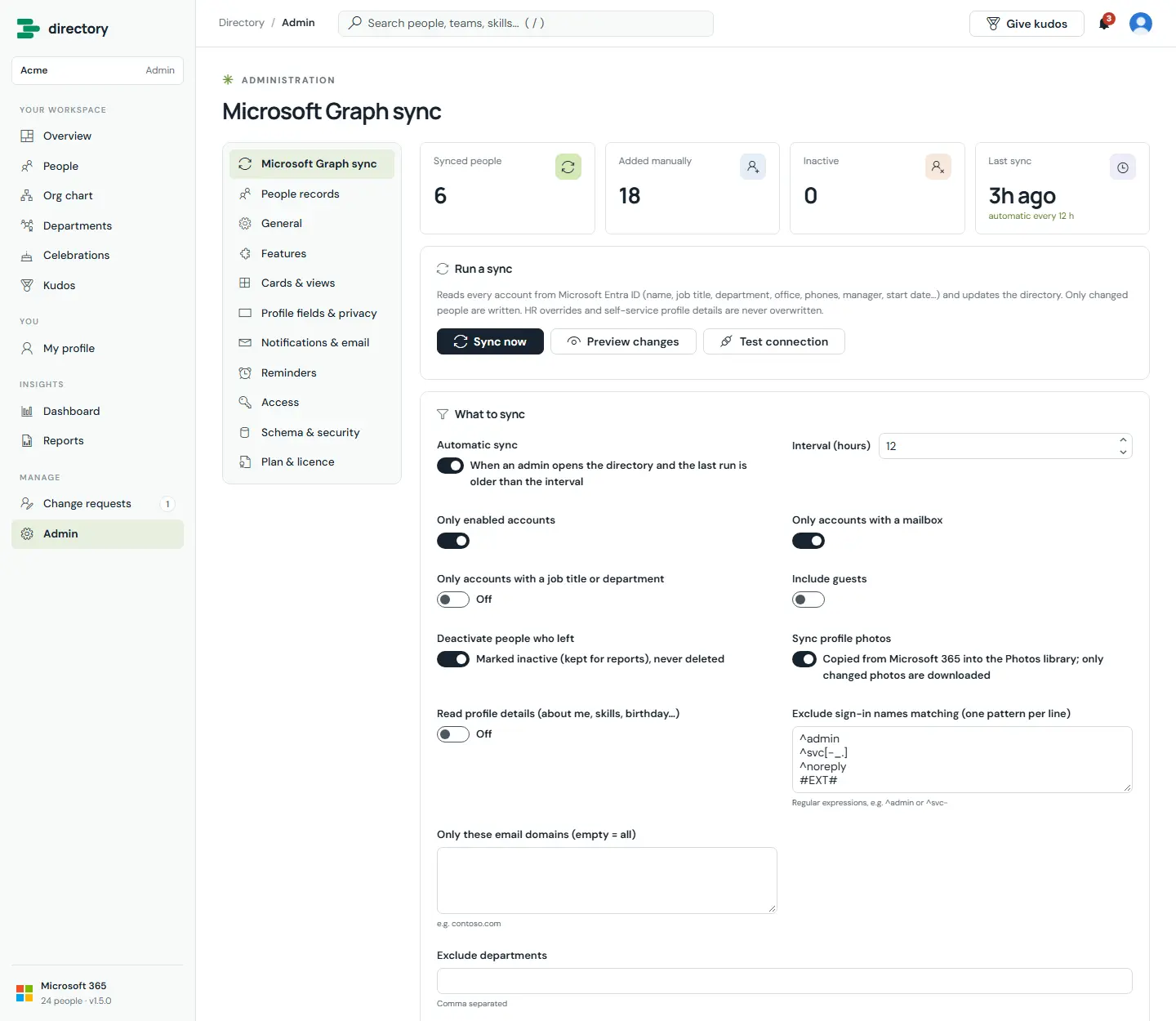
Task: Click the Added manually person icon
Action: coord(753,167)
